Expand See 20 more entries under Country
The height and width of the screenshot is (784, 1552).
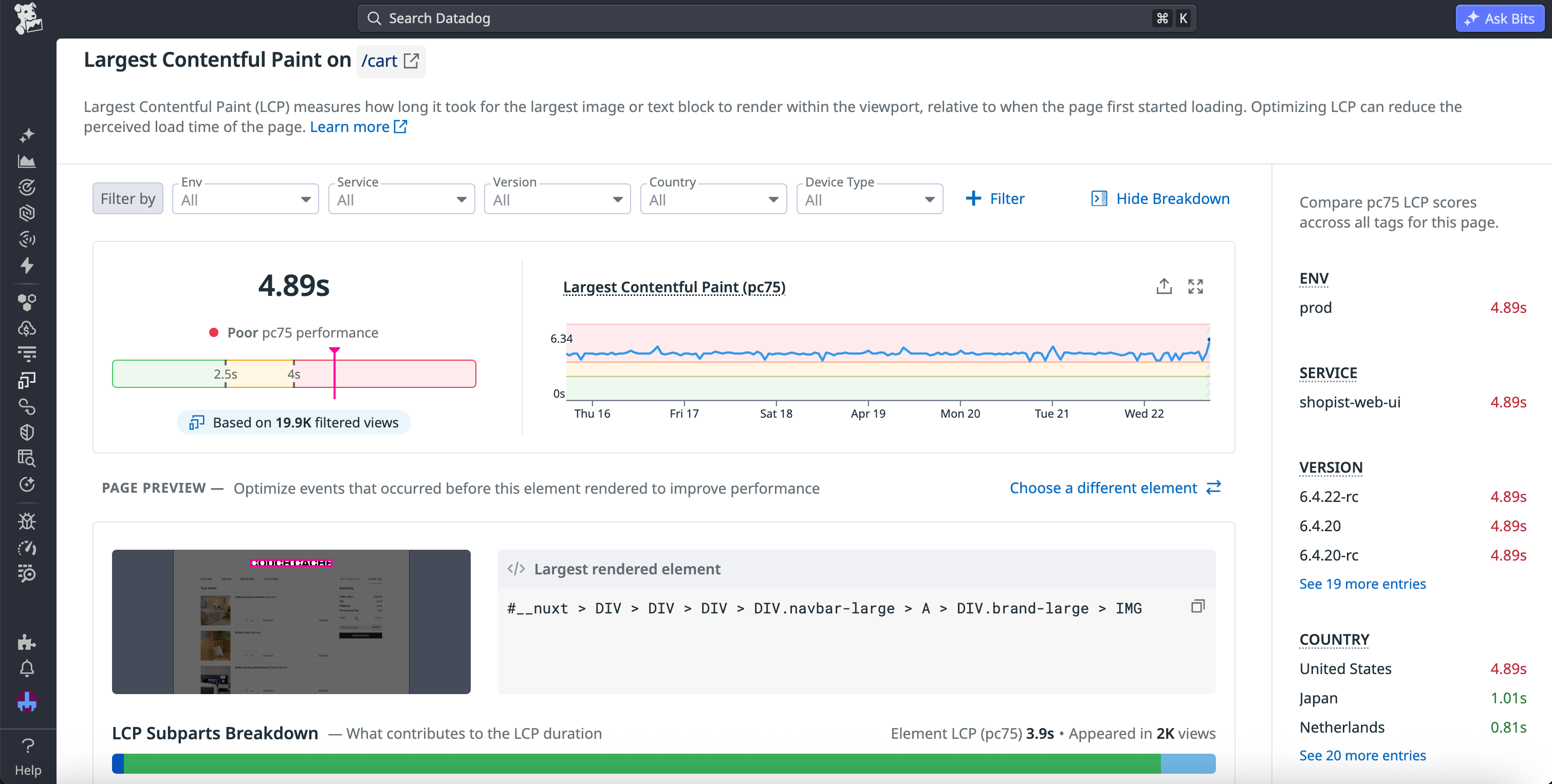tap(1362, 756)
